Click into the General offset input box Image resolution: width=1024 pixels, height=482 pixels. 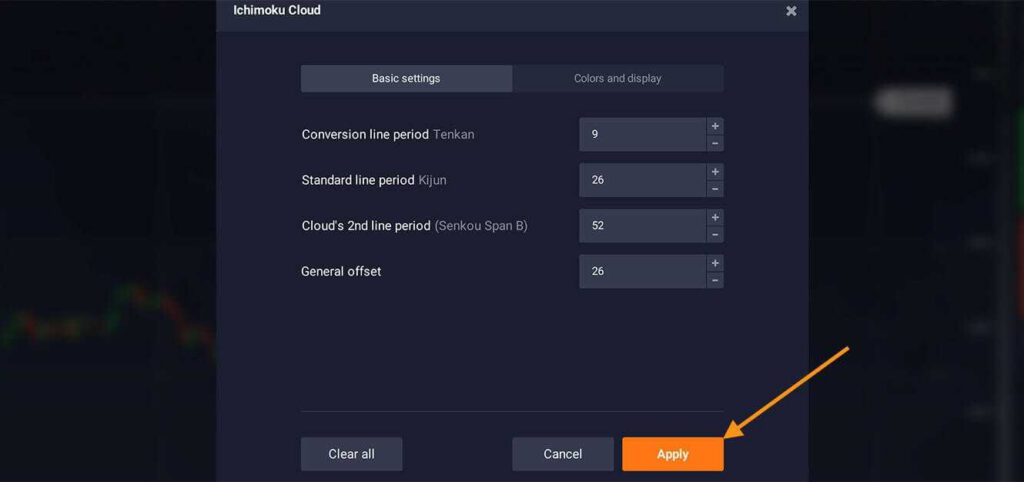pyautogui.click(x=642, y=271)
